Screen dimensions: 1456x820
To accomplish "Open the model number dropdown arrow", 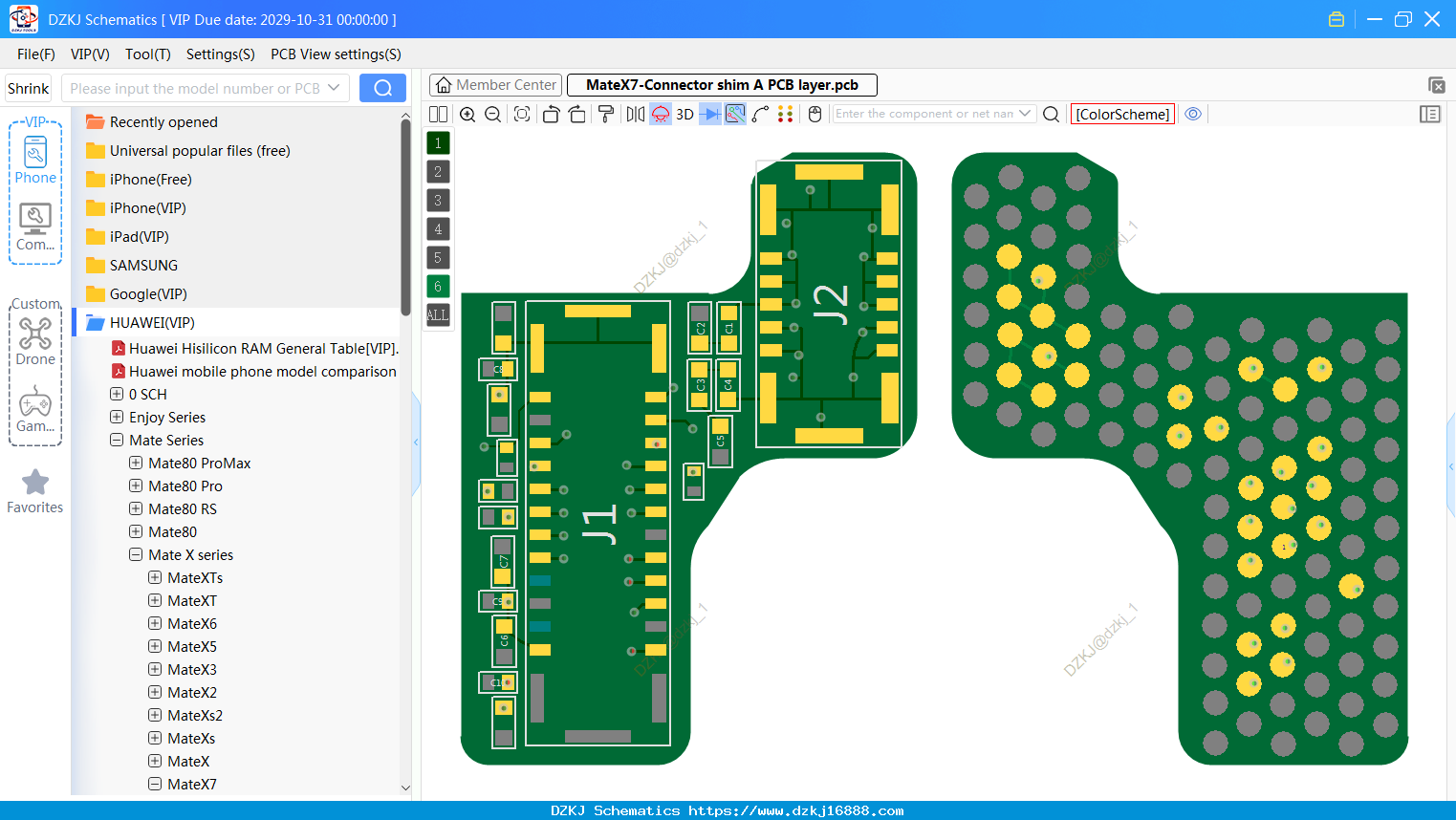I will pyautogui.click(x=334, y=88).
